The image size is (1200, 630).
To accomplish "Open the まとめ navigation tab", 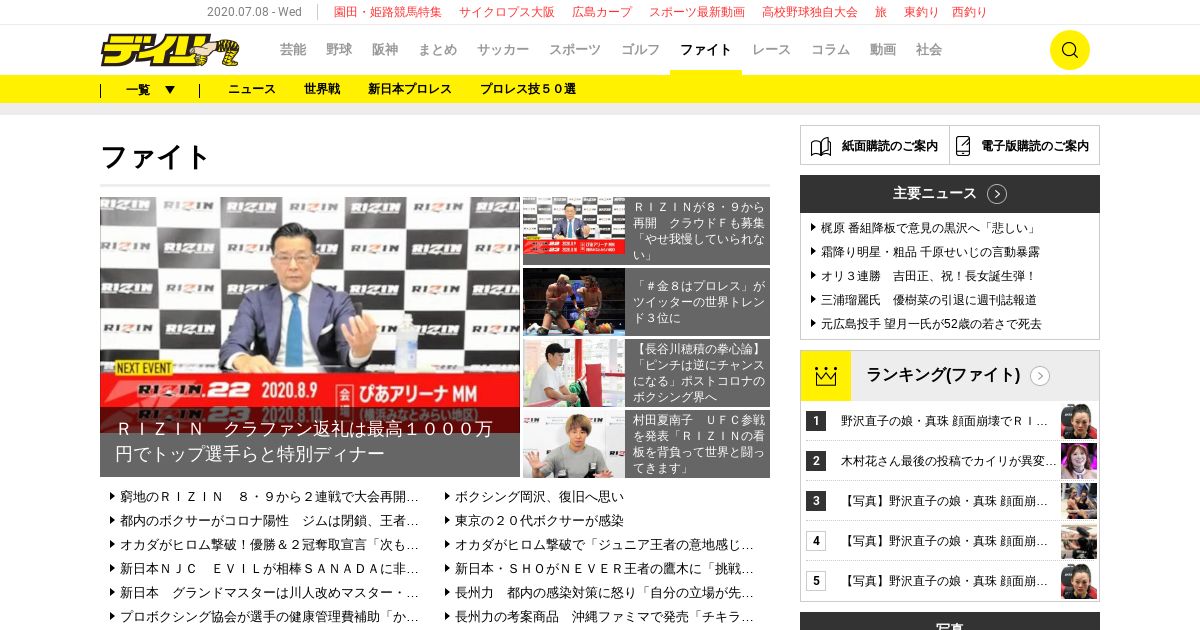I will [438, 49].
